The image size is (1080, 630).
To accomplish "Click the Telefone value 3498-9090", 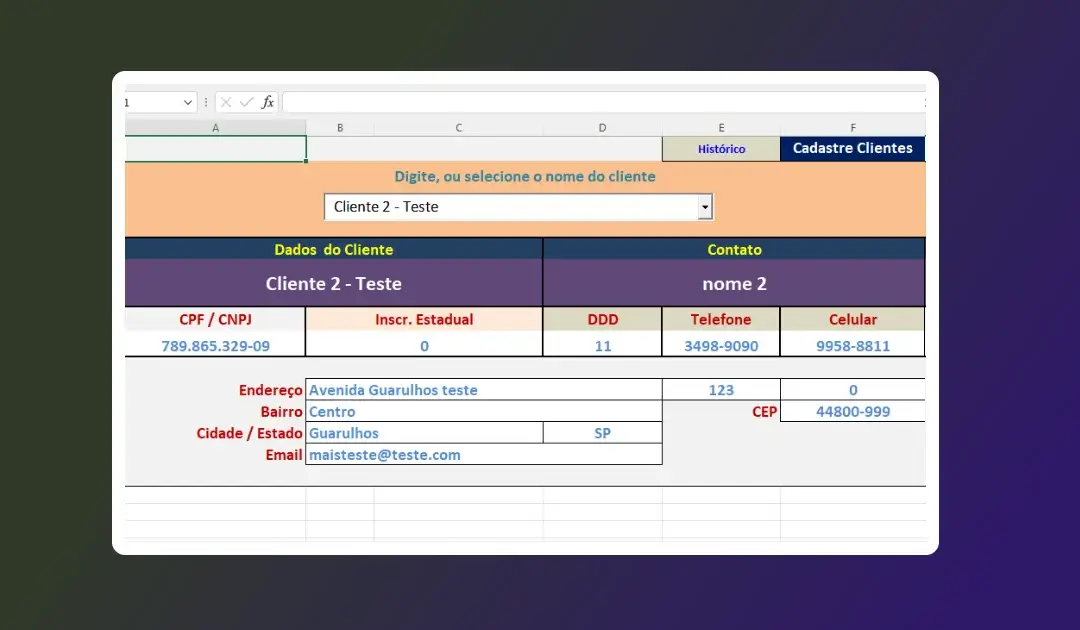I will pyautogui.click(x=721, y=346).
